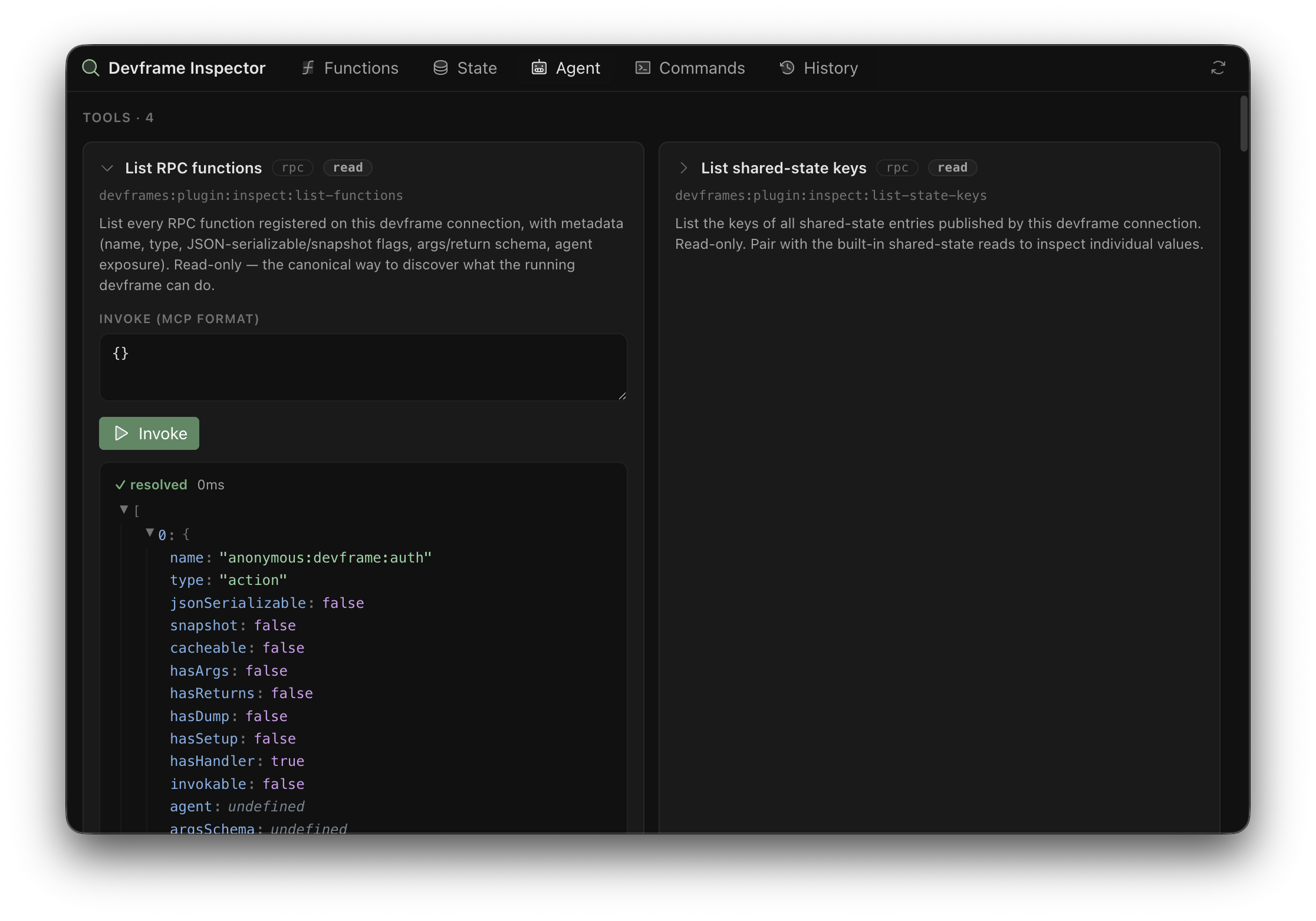1316x921 pixels.
Task: Click the play icon on Invoke button
Action: (121, 433)
